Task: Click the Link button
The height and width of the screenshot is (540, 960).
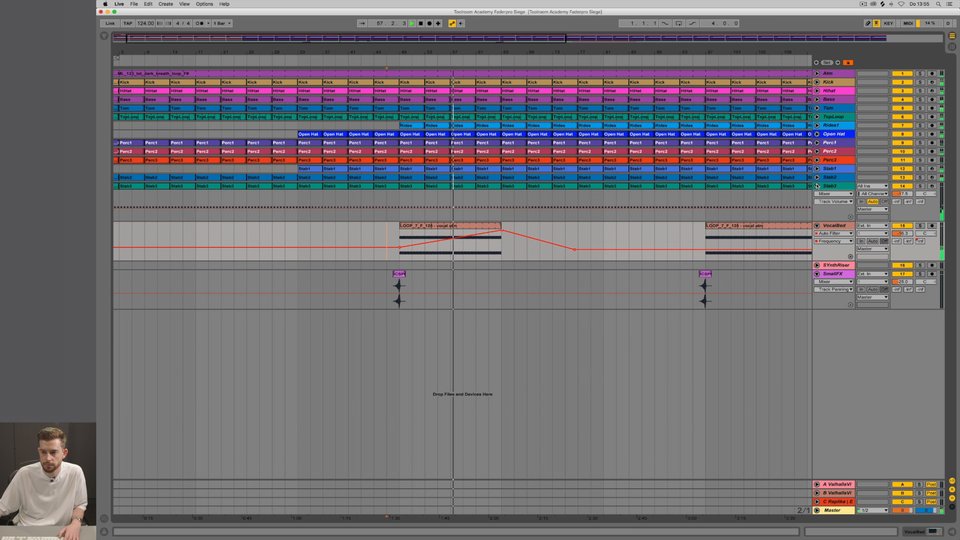Action: (x=110, y=23)
